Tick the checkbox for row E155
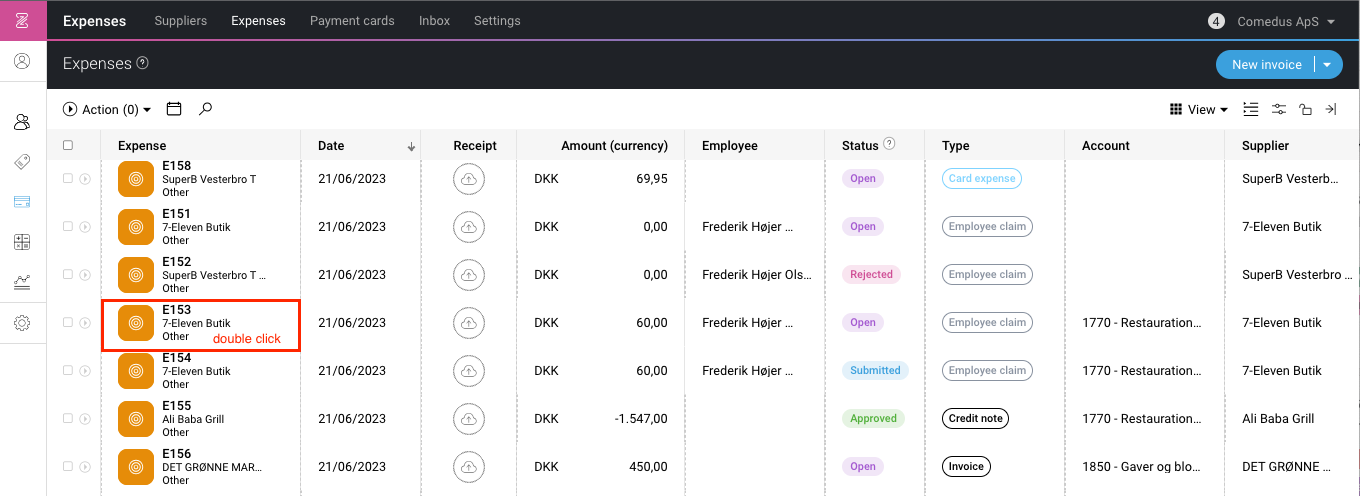The image size is (1360, 496). coord(68,418)
